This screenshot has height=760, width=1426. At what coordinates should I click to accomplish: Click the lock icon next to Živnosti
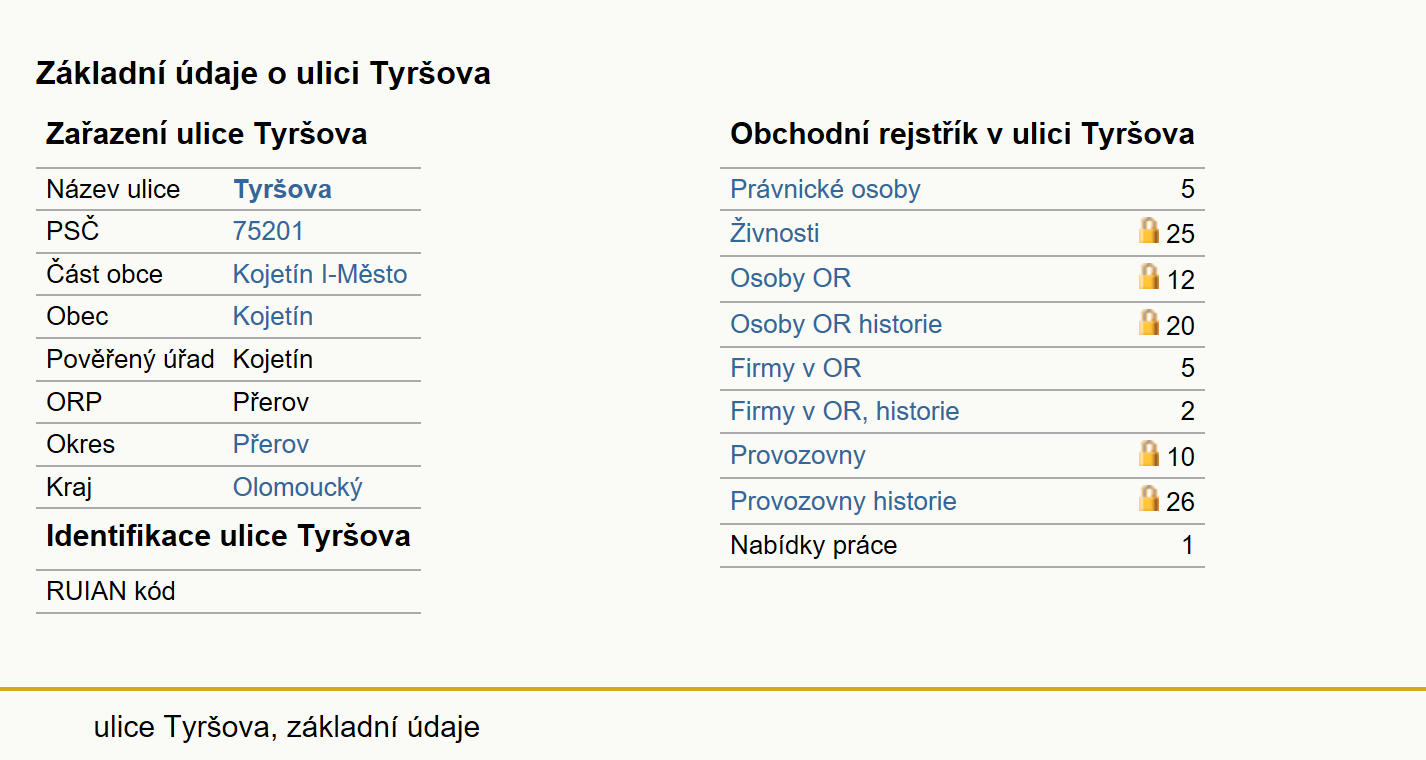click(1149, 231)
